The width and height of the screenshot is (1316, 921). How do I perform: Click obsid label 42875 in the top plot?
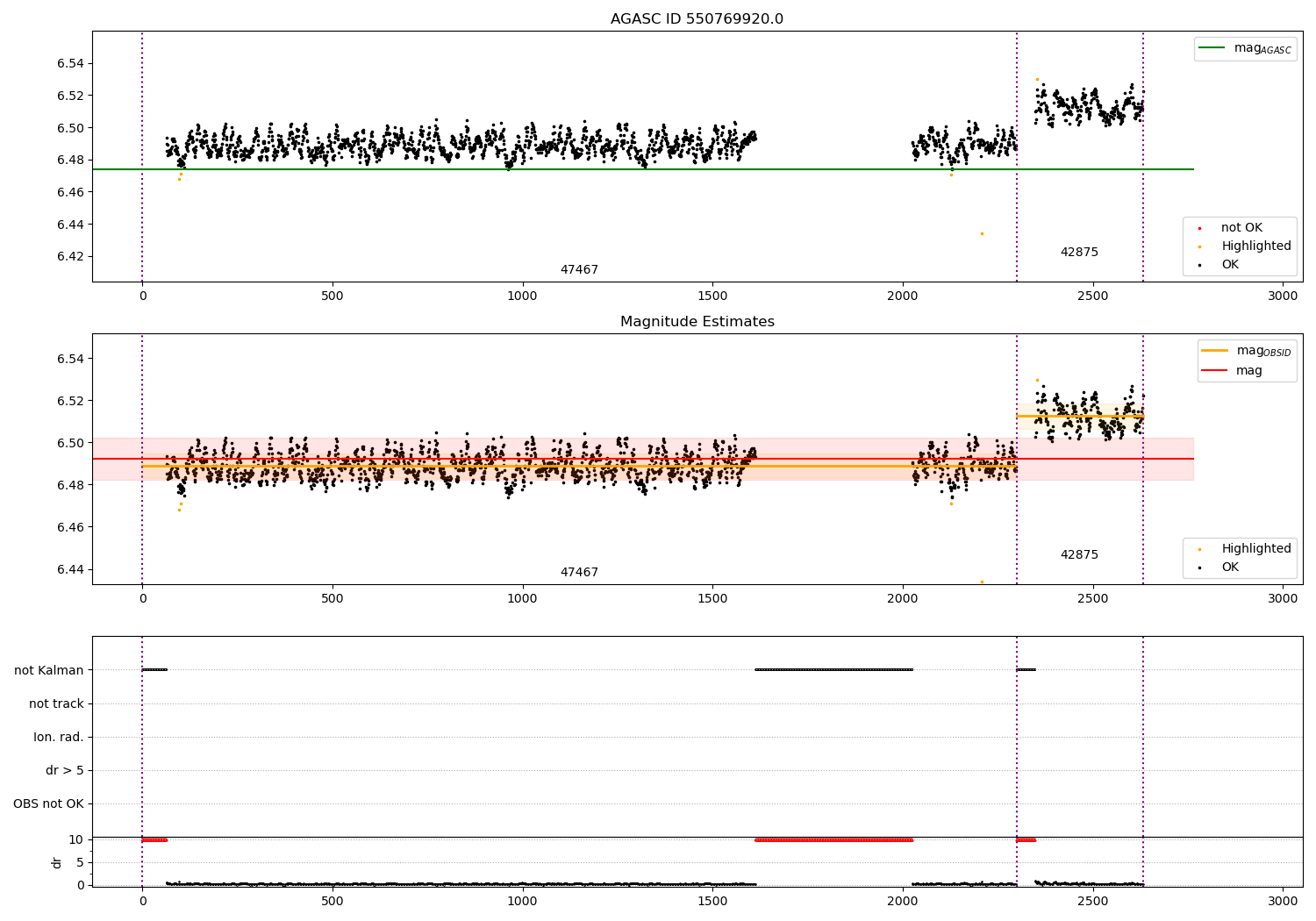[x=1079, y=253]
